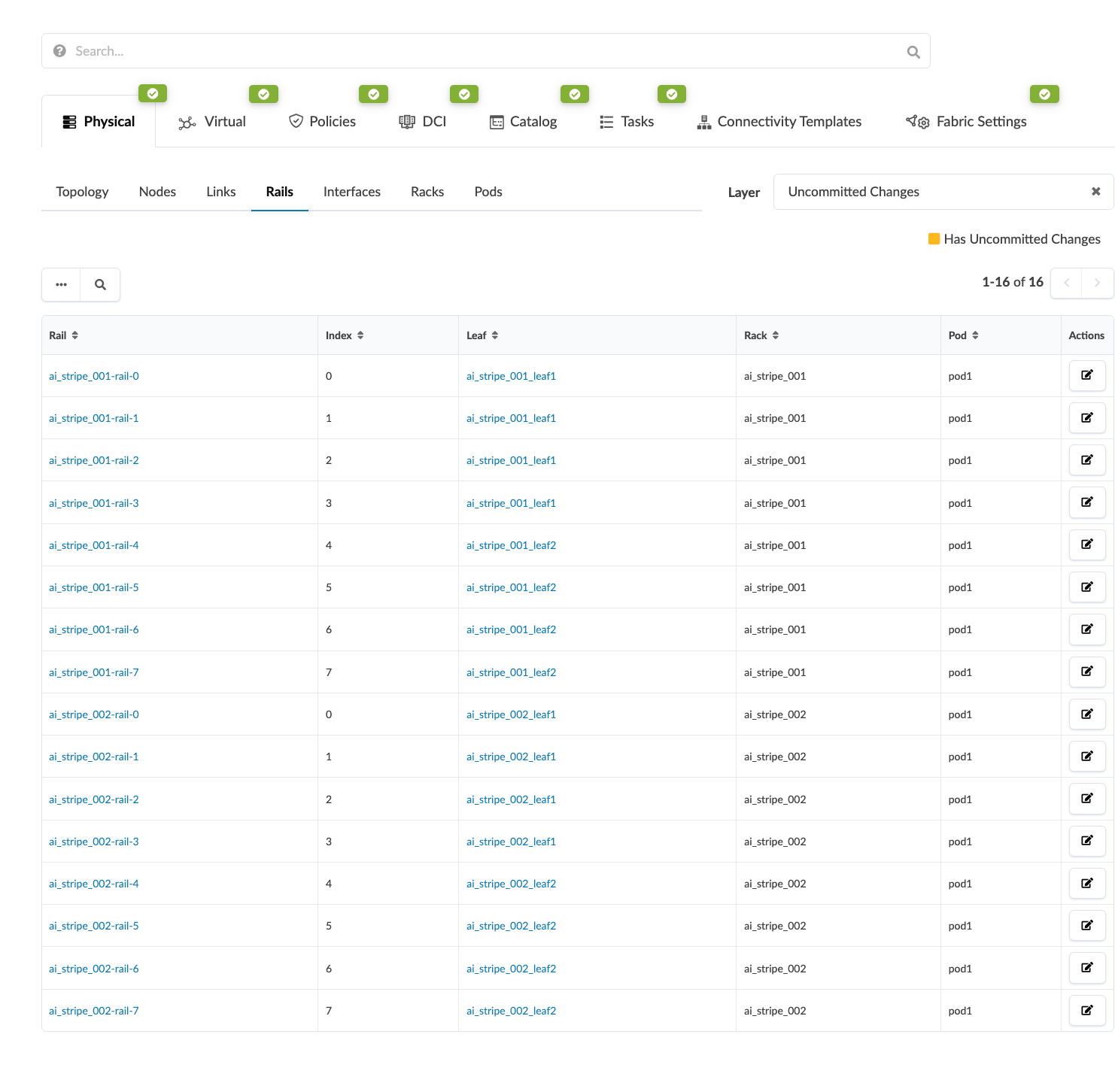Click the edit icon for ai_stripe_001-rail-4
1115x1092 pixels.
coord(1086,544)
